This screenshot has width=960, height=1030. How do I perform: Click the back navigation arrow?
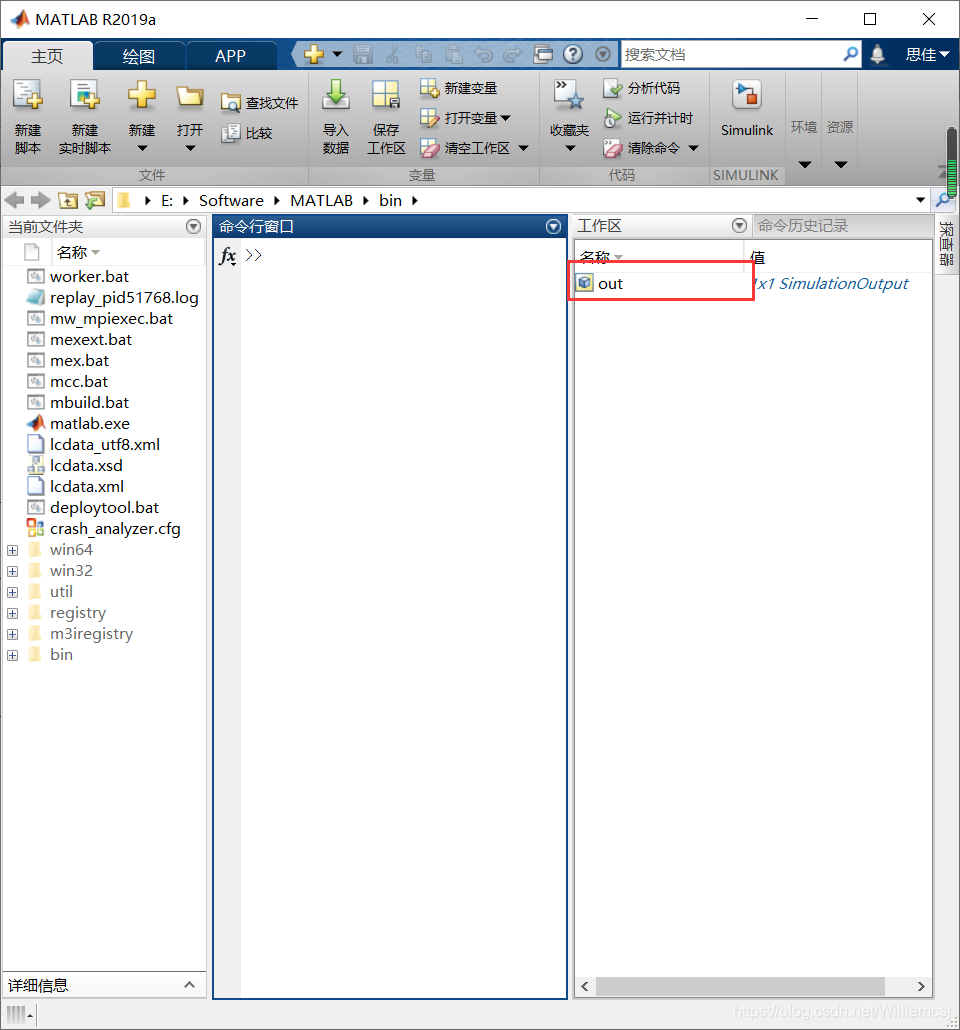coord(14,200)
